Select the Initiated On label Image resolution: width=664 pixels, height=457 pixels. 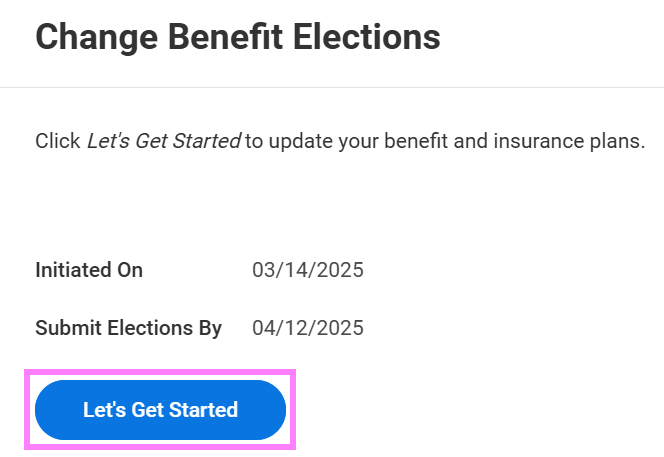tap(89, 270)
